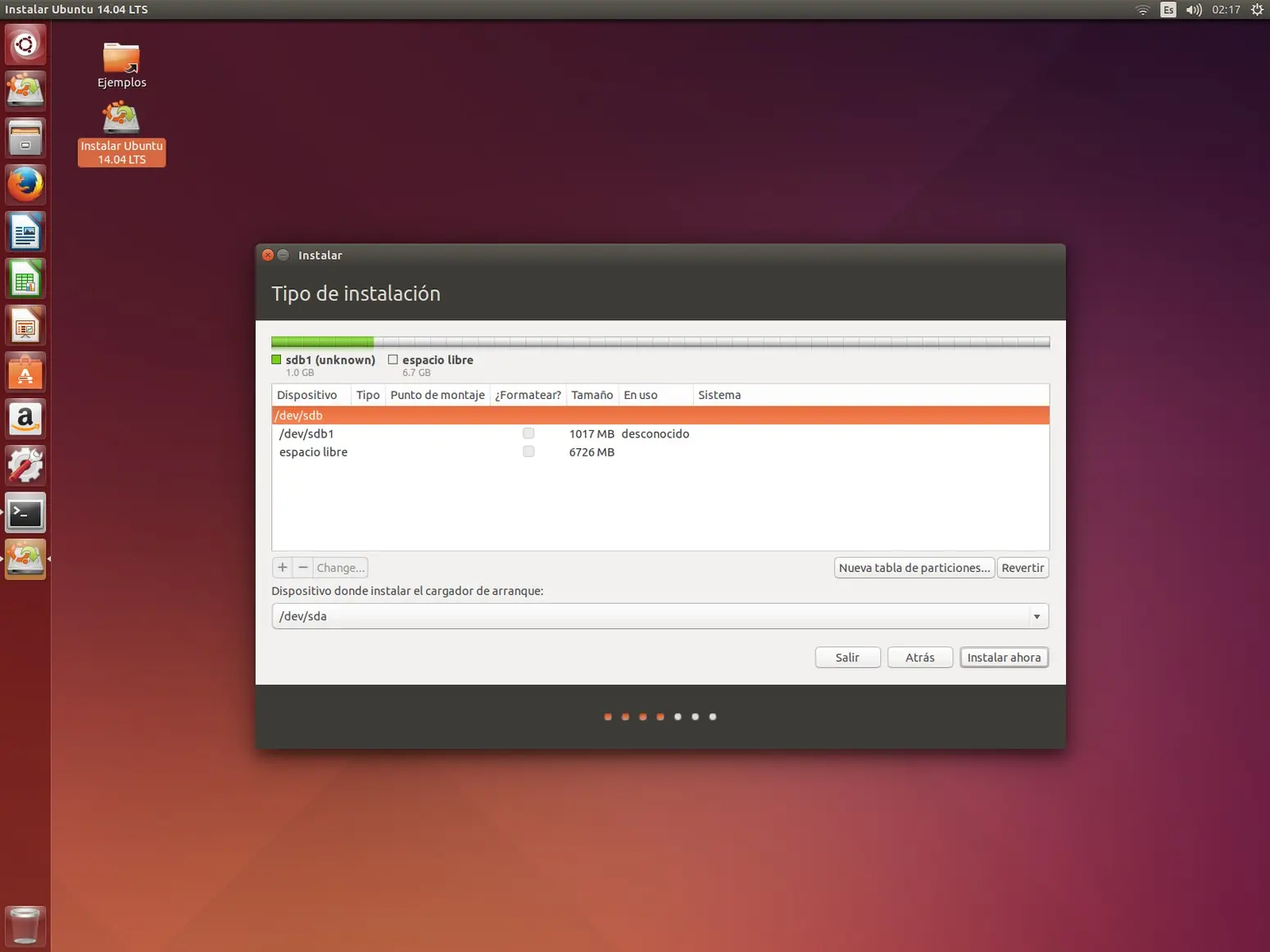Open the Amazon launcher icon
Viewport: 1270px width, 952px height.
(25, 419)
